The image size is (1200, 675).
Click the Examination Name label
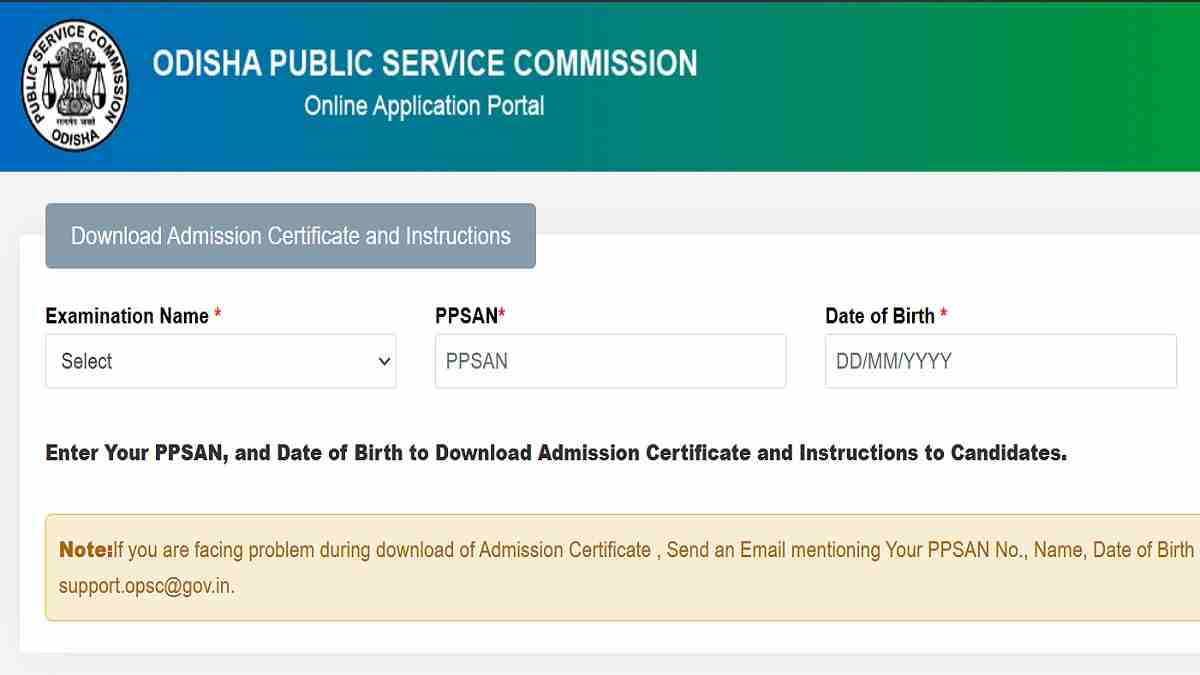point(127,316)
